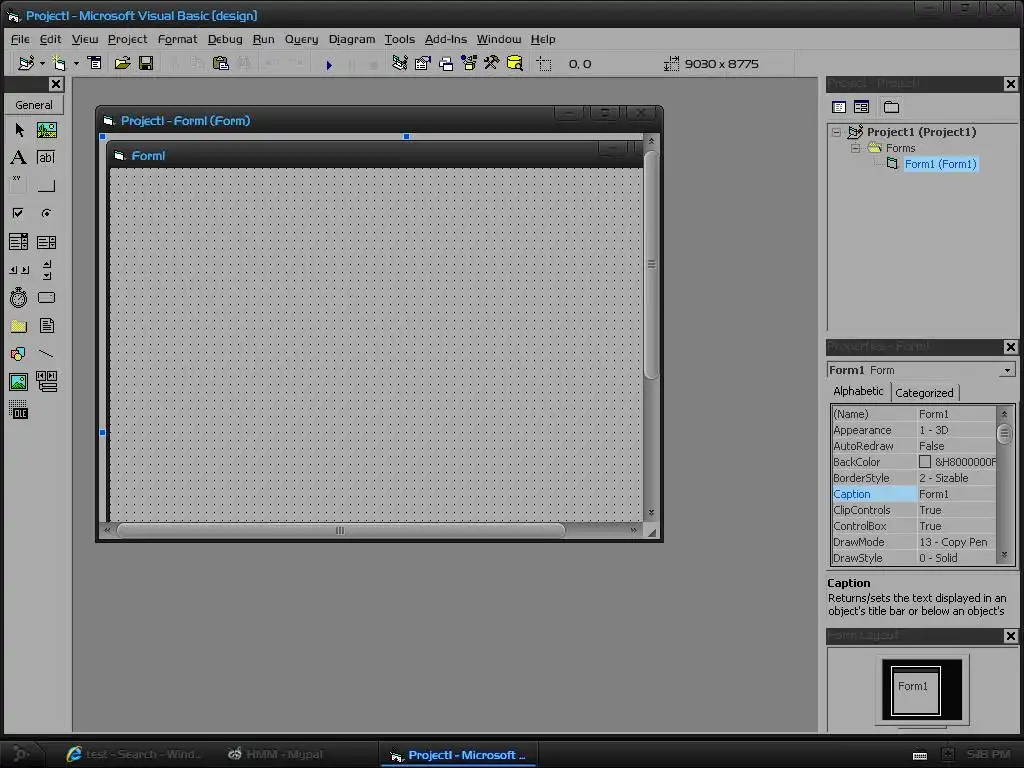Viewport: 1024px width, 768px height.
Task: Start the program with Run arrow
Action: point(329,65)
